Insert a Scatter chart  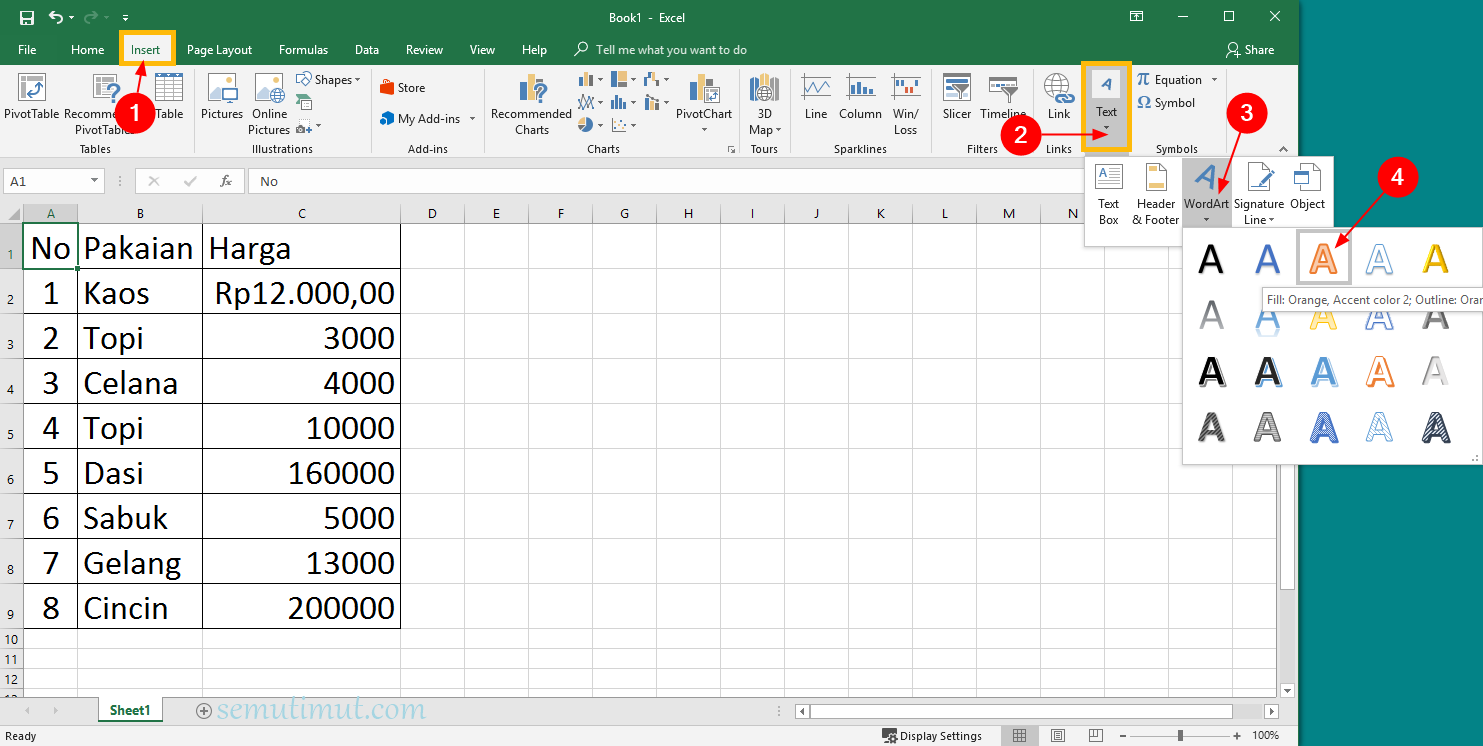620,125
